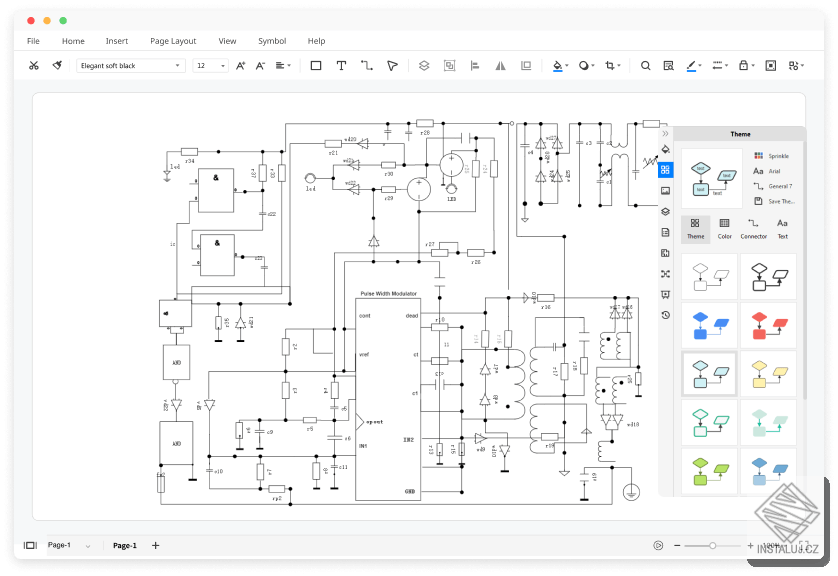Apply fill with the paint bucket icon
Screen dimensions: 838x576
pos(558,65)
